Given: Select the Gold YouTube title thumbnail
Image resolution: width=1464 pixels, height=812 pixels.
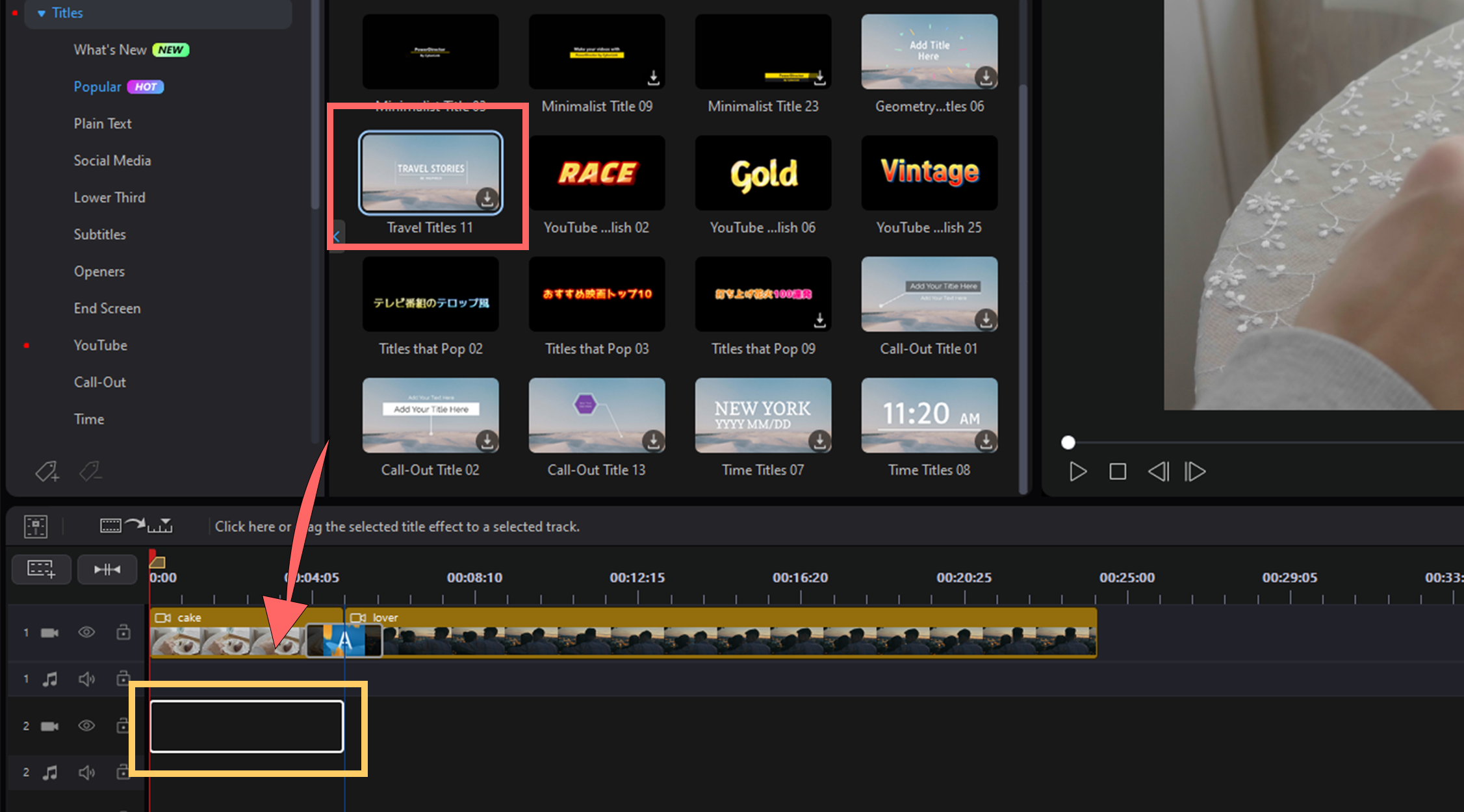Looking at the screenshot, I should (763, 173).
